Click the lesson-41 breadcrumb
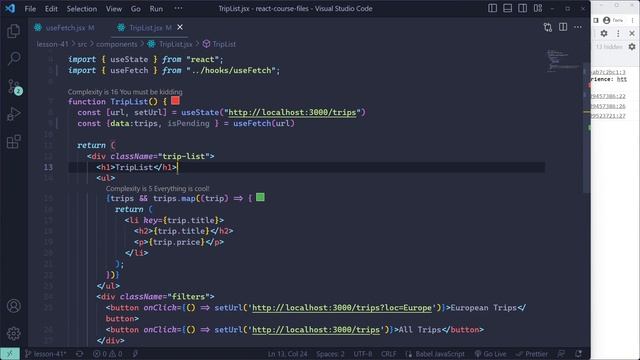The width and height of the screenshot is (640, 360). [x=52, y=44]
